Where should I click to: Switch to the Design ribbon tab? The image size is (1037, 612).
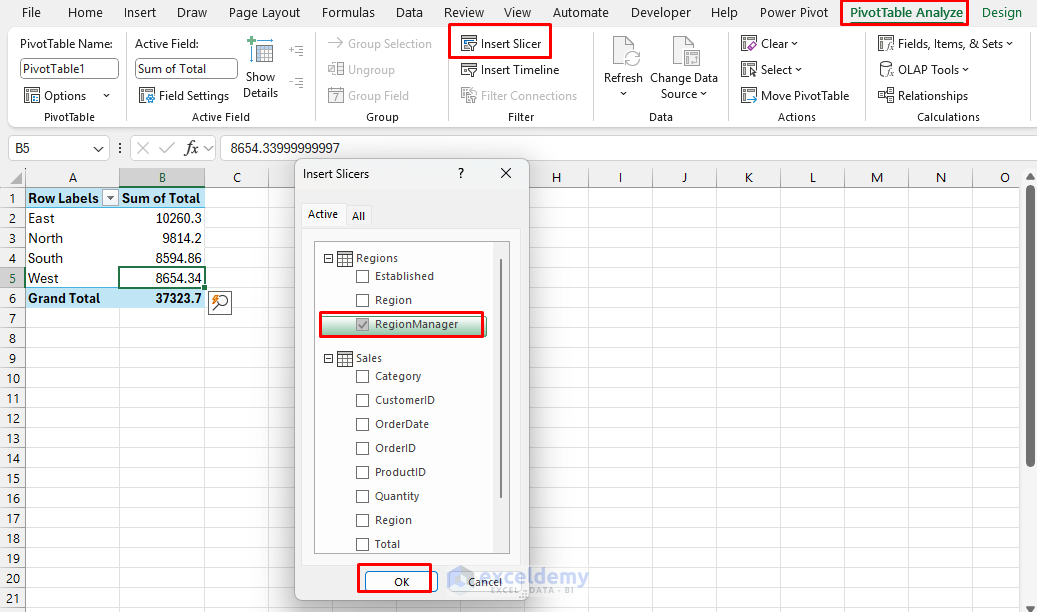point(1001,13)
